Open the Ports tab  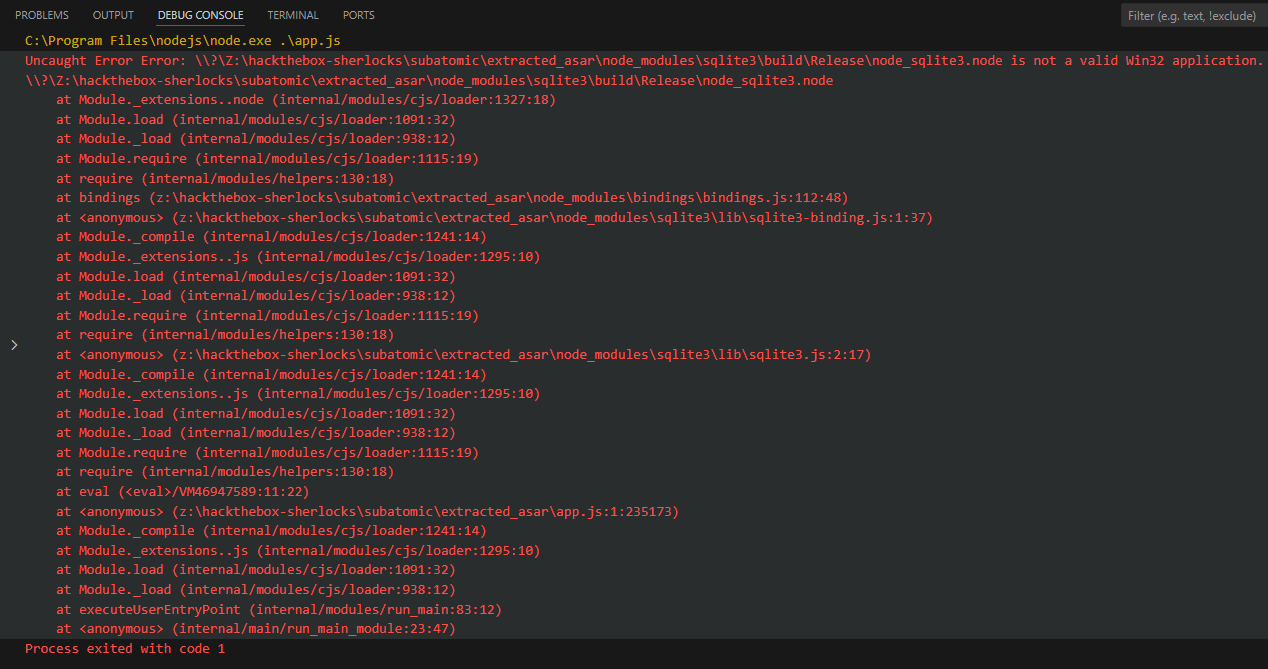point(359,15)
